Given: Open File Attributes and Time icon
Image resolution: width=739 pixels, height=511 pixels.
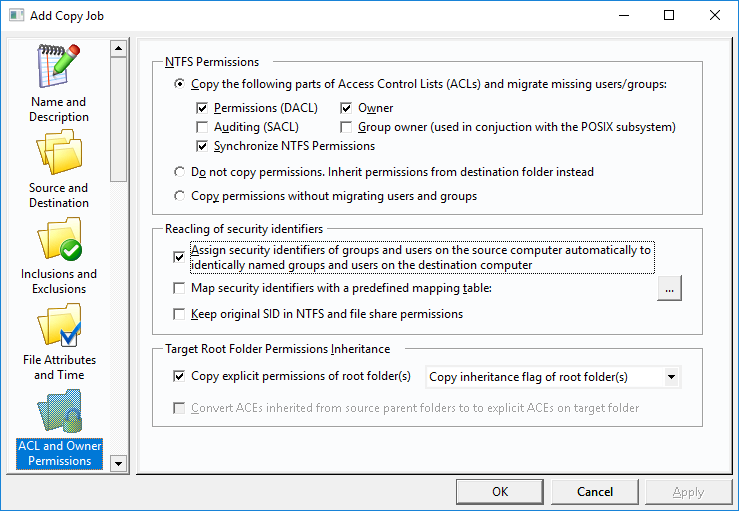Looking at the screenshot, I should click(59, 325).
